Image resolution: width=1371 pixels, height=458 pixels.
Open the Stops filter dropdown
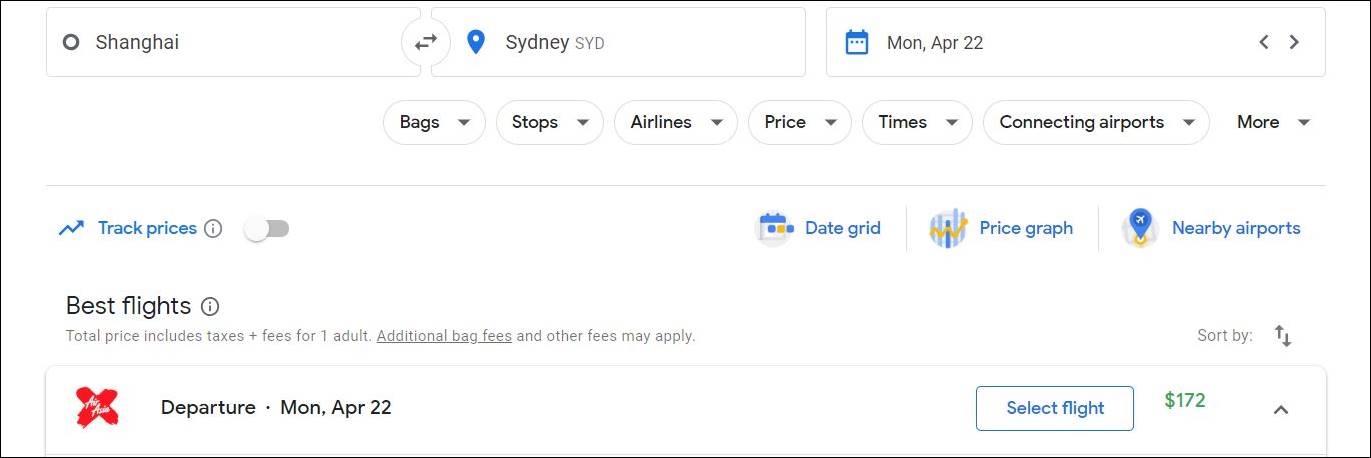(550, 122)
